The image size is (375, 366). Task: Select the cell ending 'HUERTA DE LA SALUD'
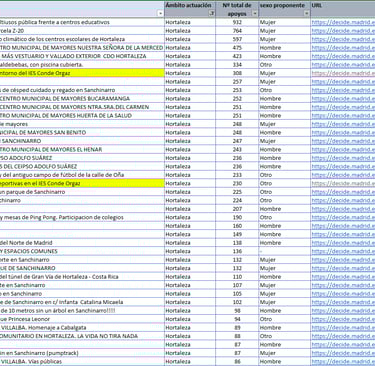[x=82, y=116]
